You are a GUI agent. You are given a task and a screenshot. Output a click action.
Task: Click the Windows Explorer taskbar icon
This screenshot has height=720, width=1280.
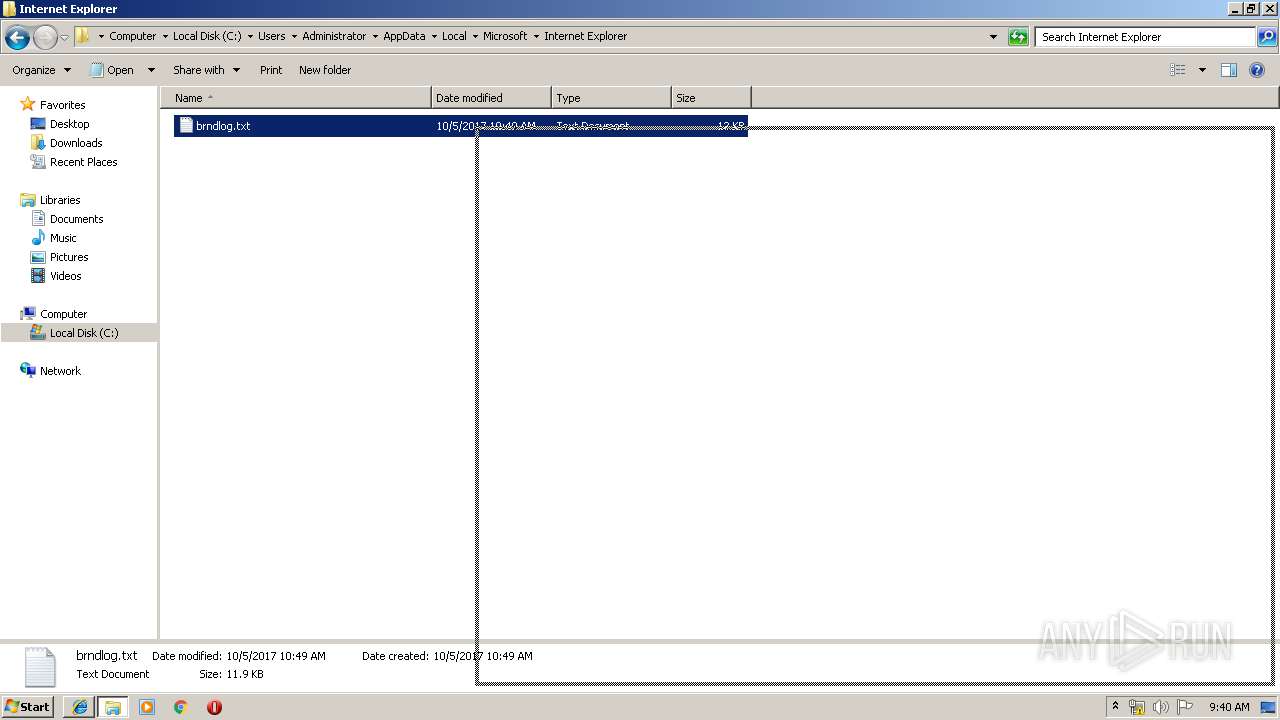[x=113, y=707]
